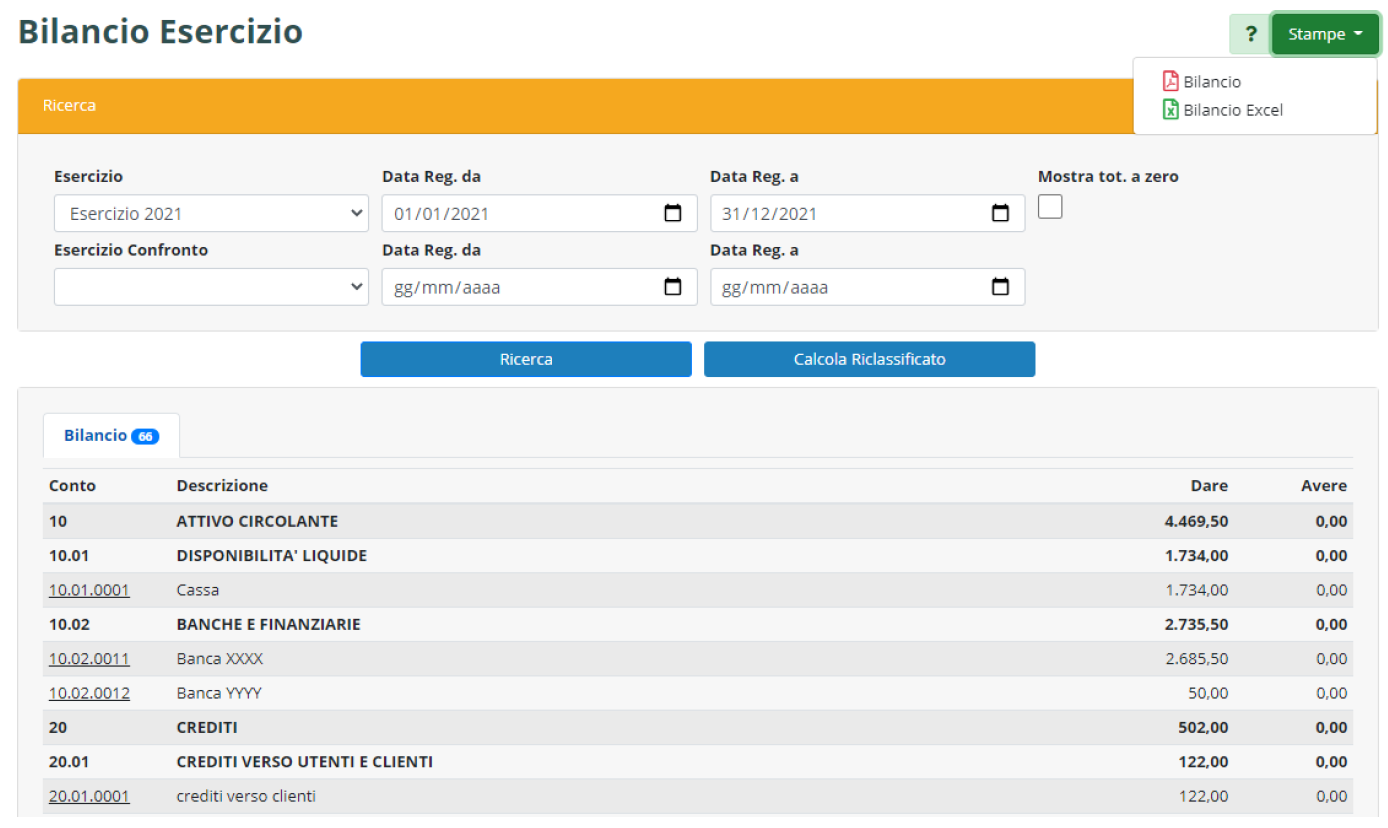Open the green question mark help button
The image size is (1388, 828).
pyautogui.click(x=1249, y=35)
